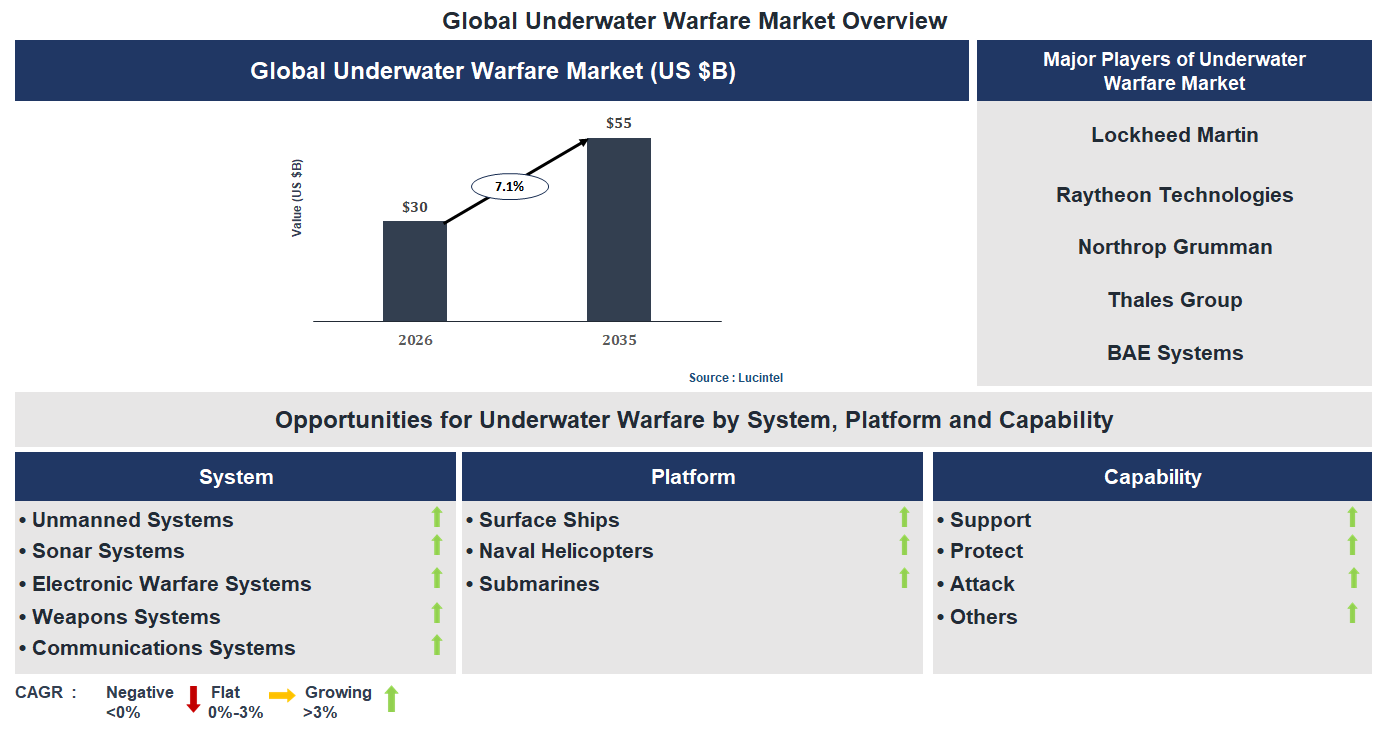Expand the System opportunities panel header
The width and height of the screenshot is (1383, 729).
[x=234, y=476]
